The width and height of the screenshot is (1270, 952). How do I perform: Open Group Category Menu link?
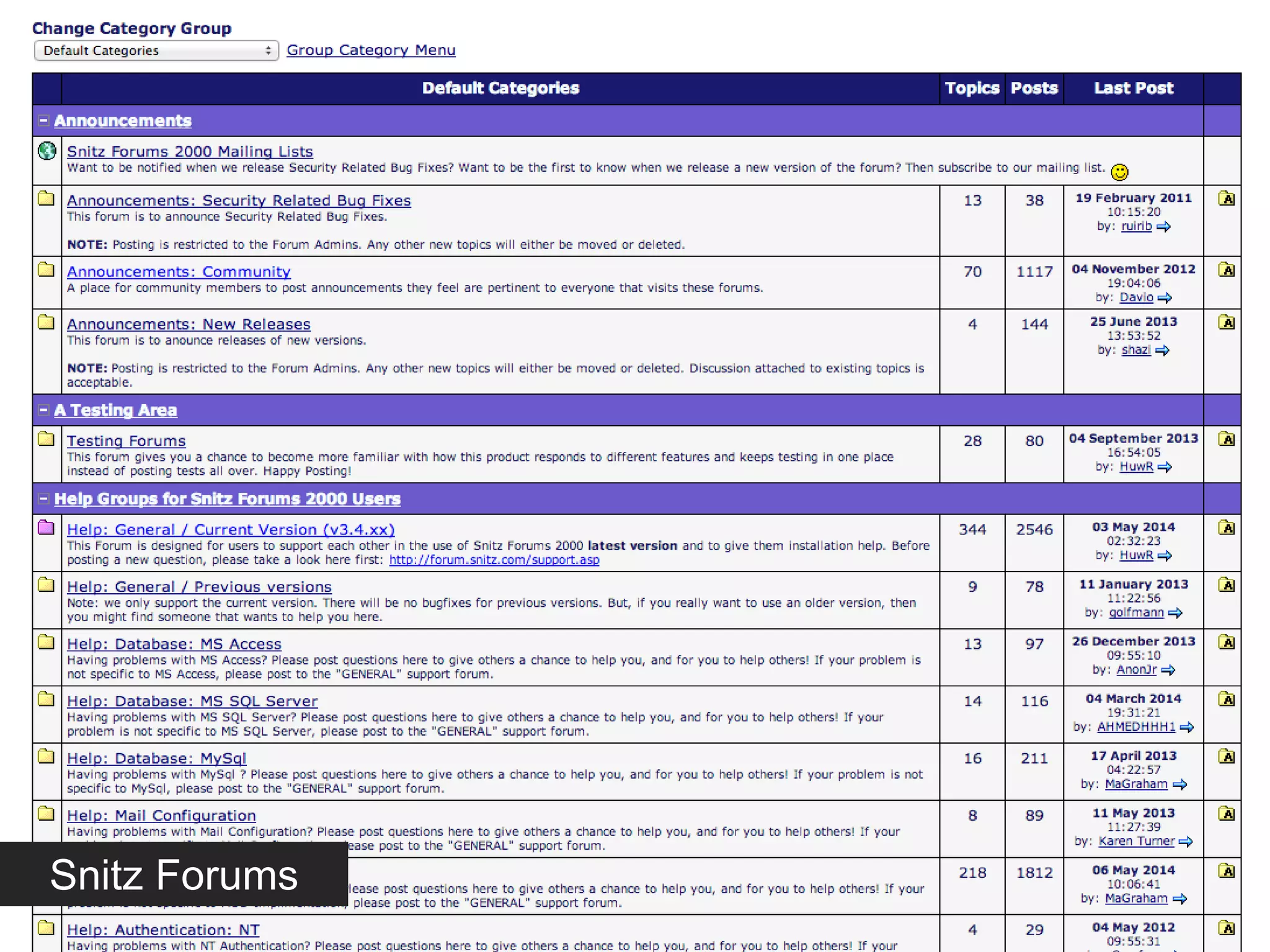(x=371, y=50)
